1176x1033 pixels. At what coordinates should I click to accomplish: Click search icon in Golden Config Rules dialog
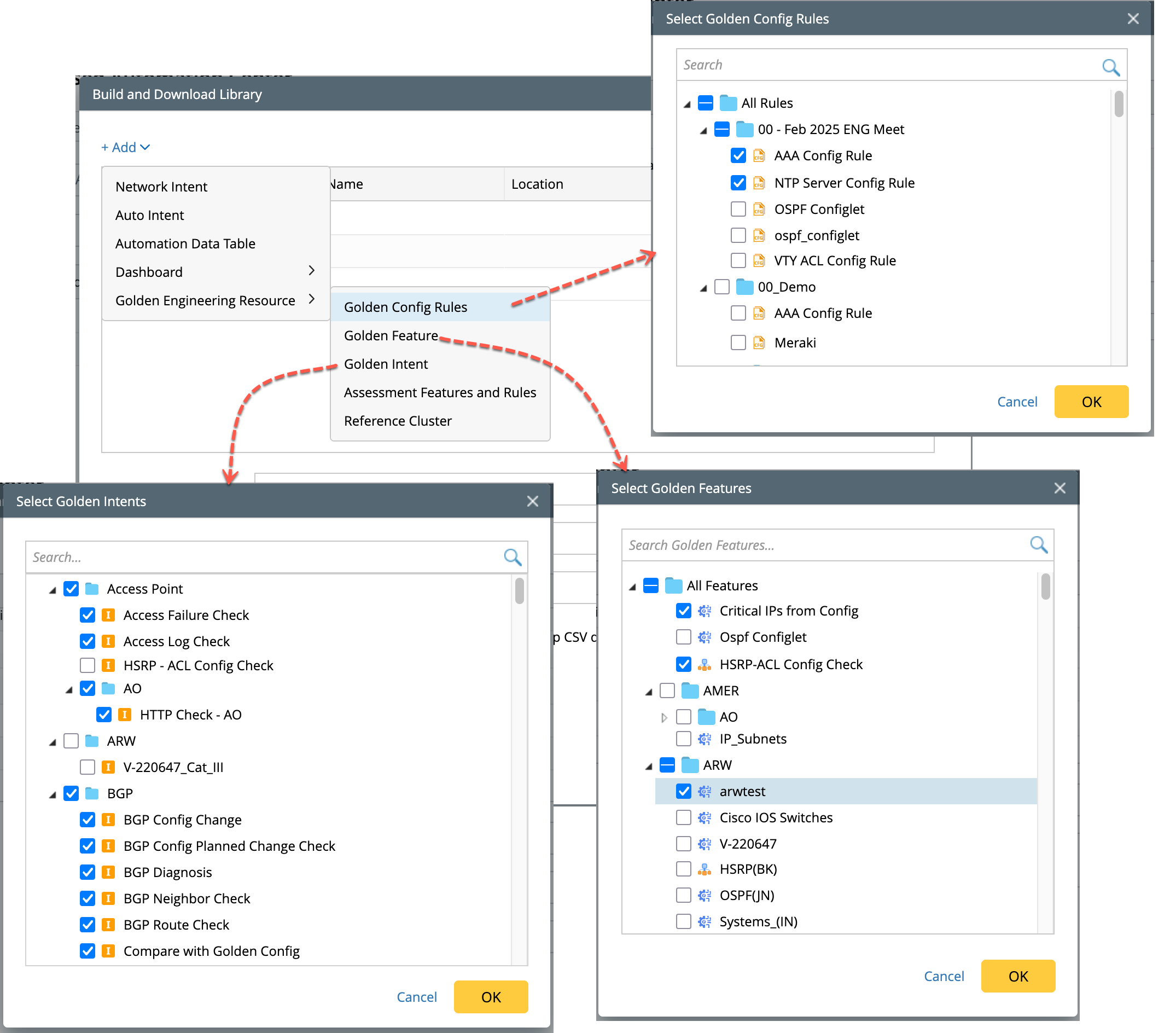[x=1110, y=67]
